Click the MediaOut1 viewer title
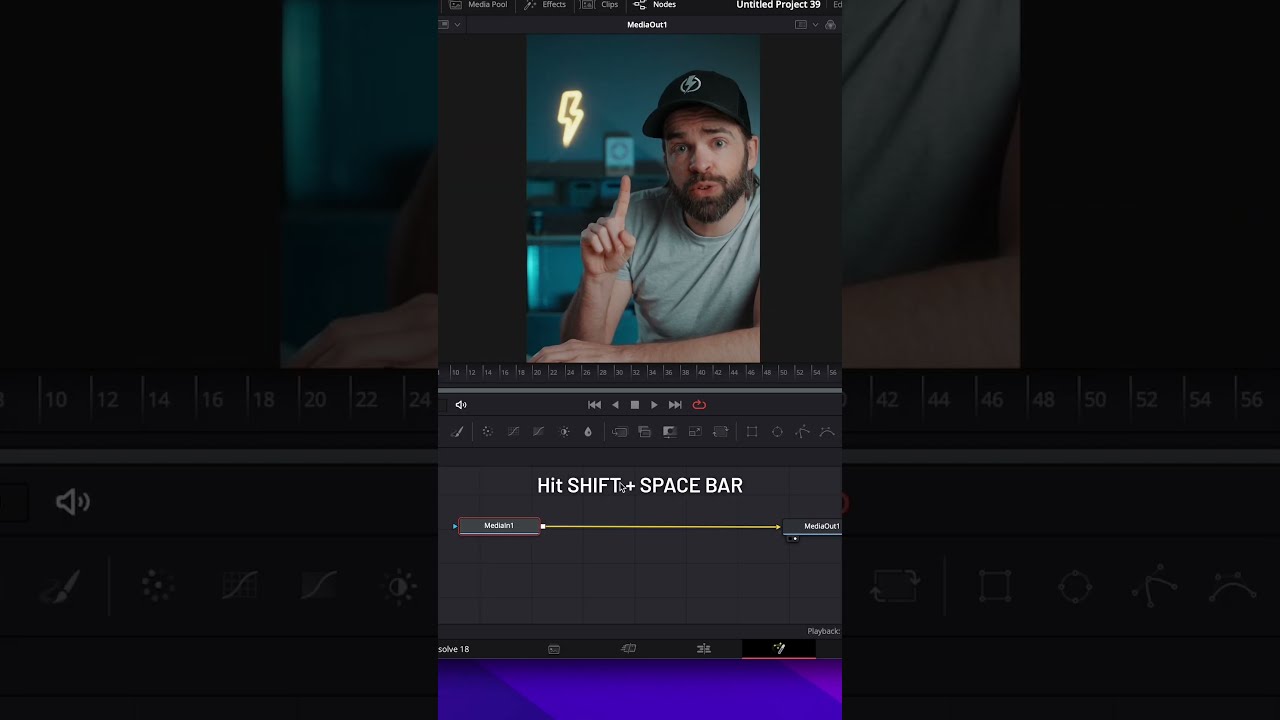1280x720 pixels. point(647,25)
